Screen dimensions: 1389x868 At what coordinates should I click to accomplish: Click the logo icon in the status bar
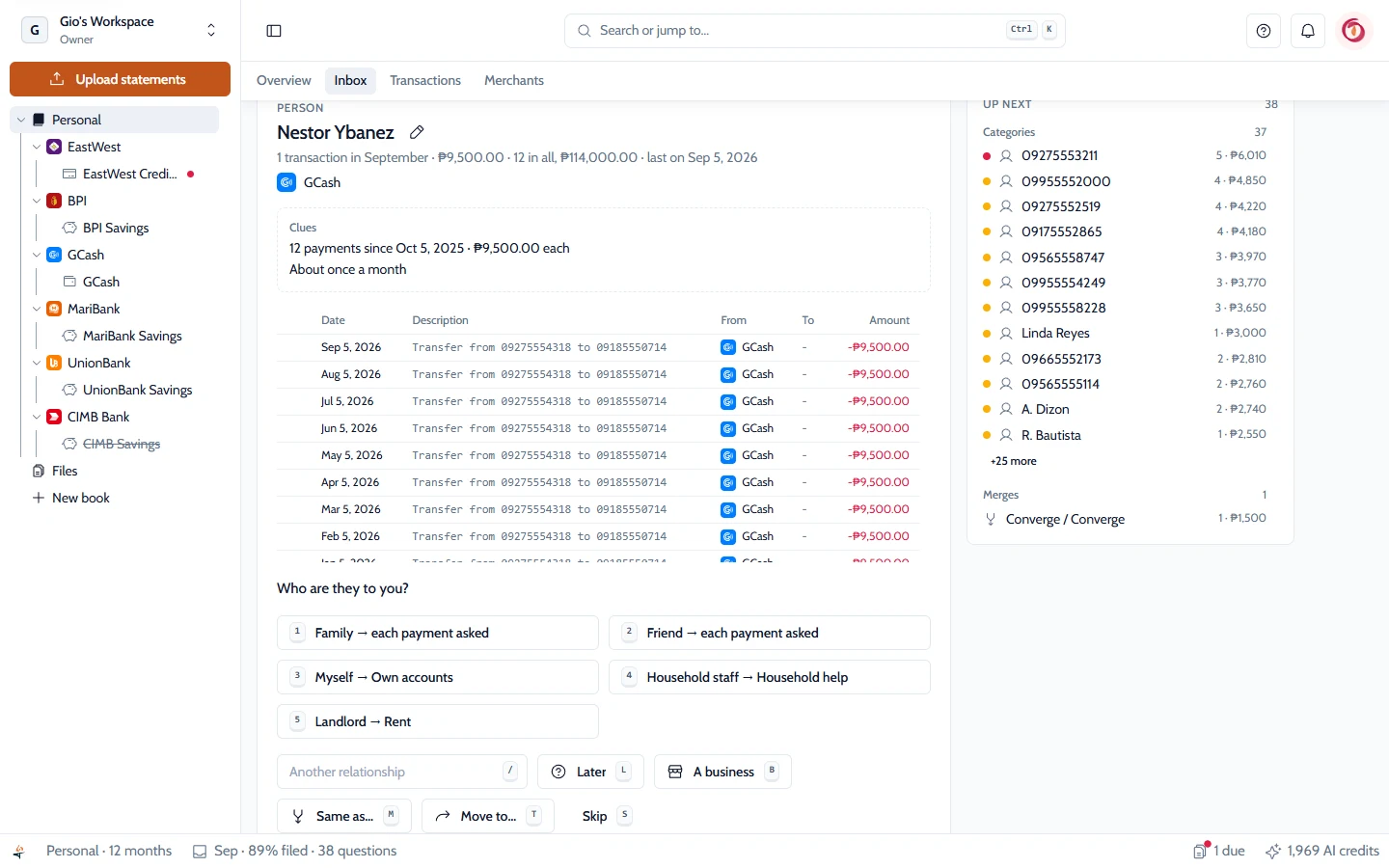pyautogui.click(x=18, y=851)
